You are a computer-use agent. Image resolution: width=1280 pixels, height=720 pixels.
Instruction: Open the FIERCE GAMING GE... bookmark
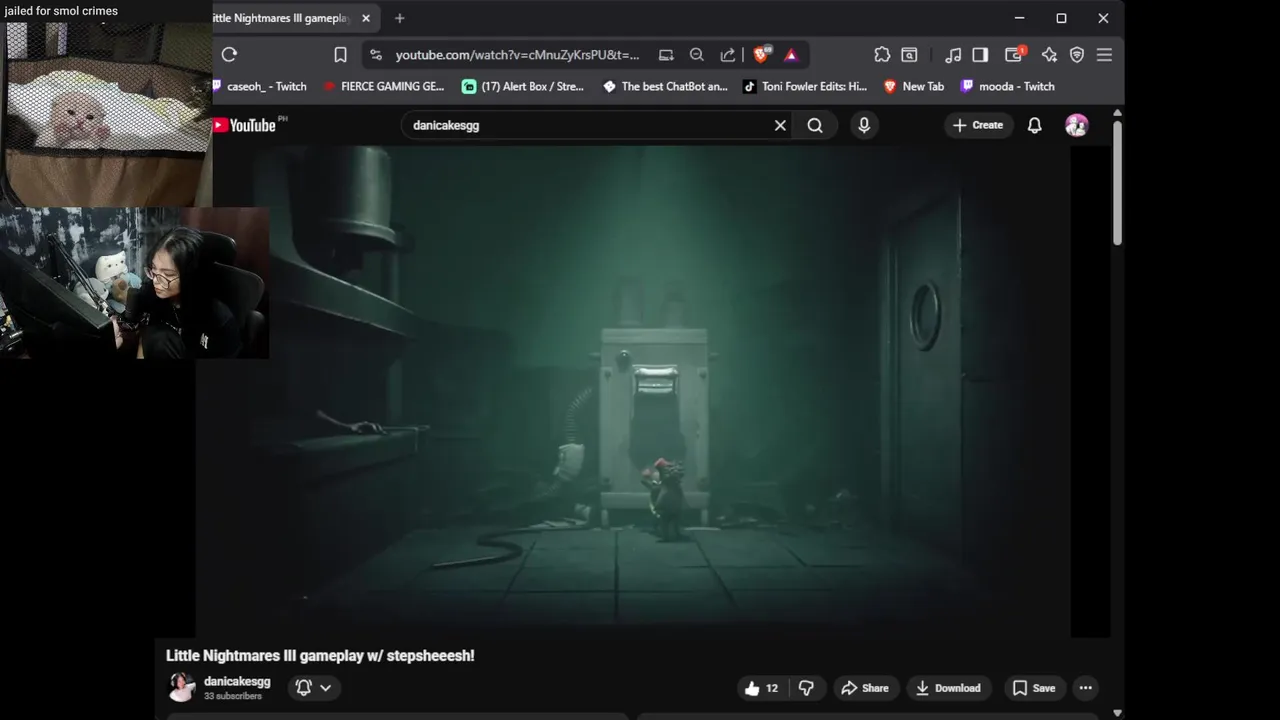point(384,86)
